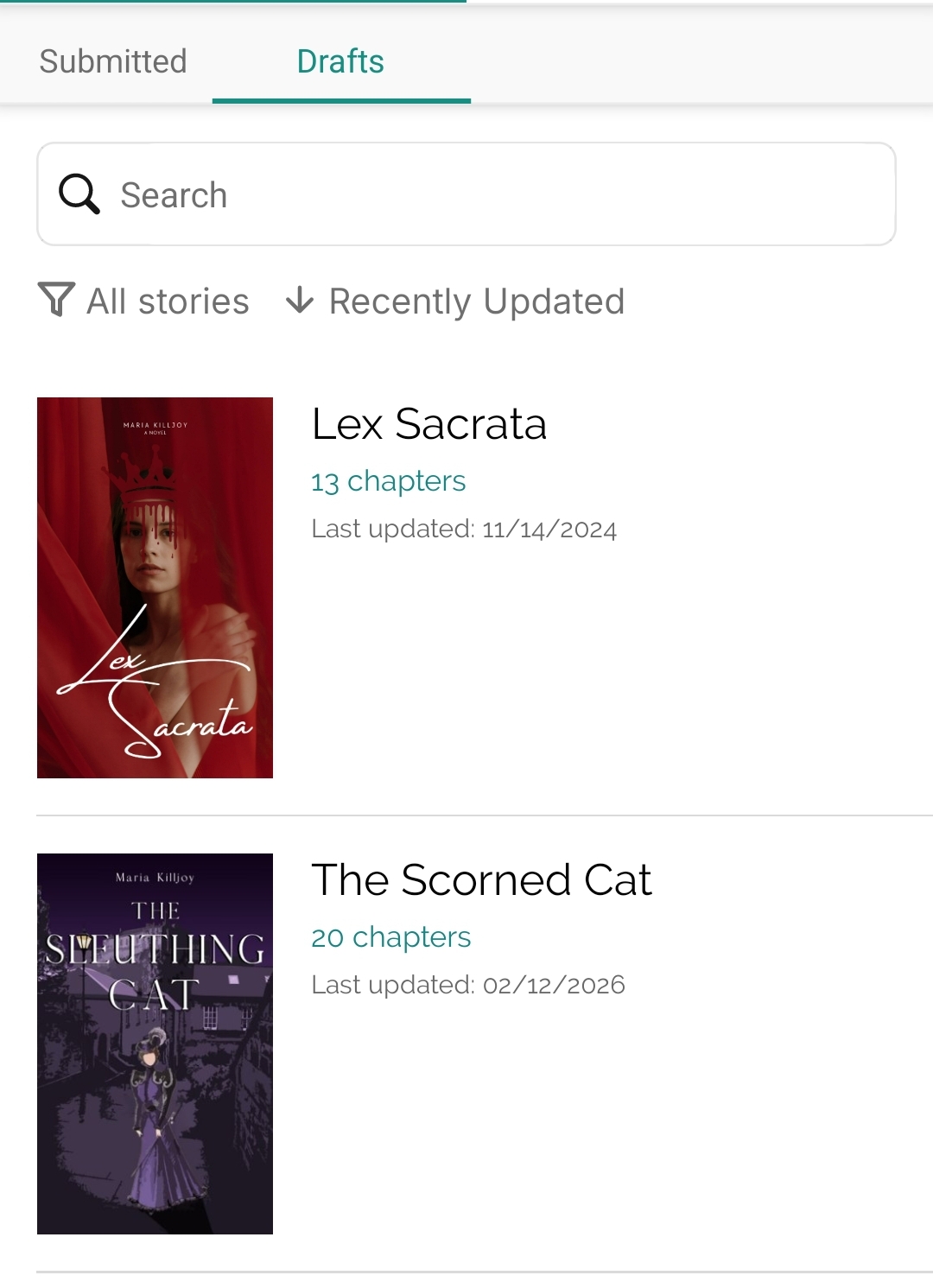
Task: Click the Last updated 02/12/2026 text
Action: (x=467, y=985)
